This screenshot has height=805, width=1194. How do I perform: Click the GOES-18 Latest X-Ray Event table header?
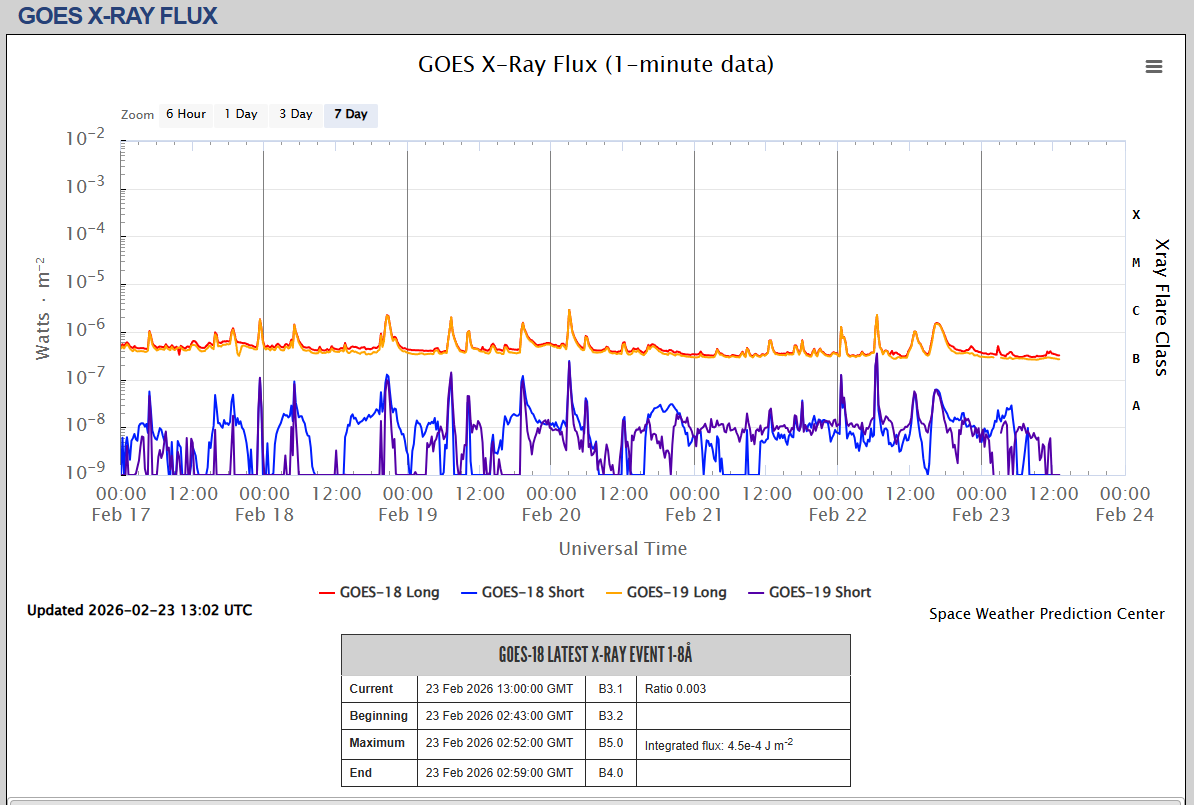coord(595,655)
